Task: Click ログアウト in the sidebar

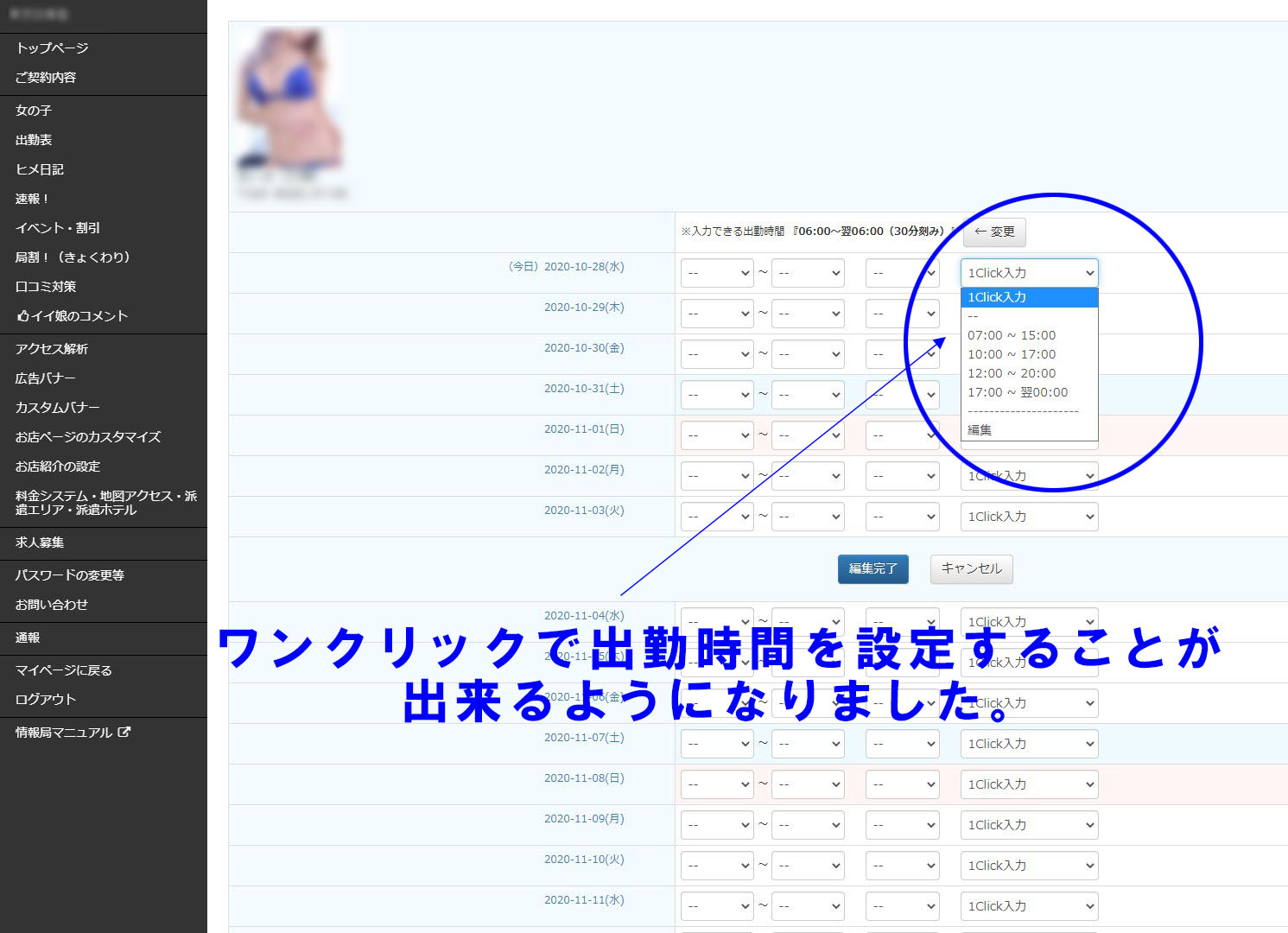Action: pos(46,700)
